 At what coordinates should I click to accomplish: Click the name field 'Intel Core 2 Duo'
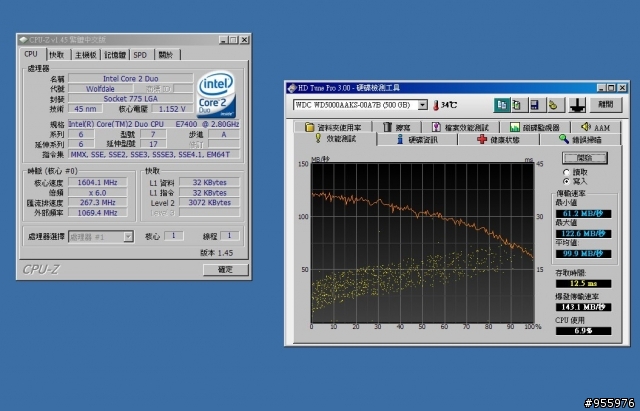[131, 78]
